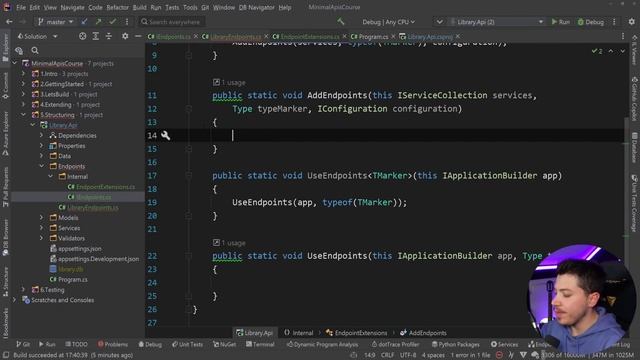Collapse the Endpoints folder
Viewport: 640px width, 360px height.
coord(41,166)
